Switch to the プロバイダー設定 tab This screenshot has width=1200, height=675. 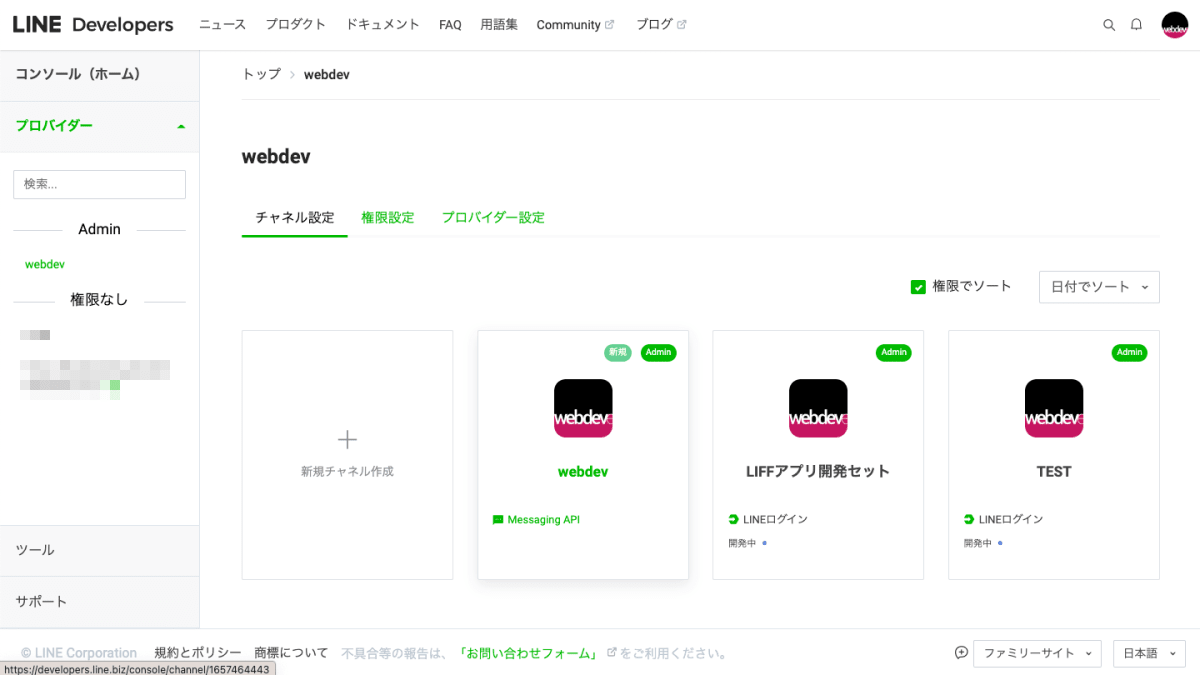pos(493,217)
